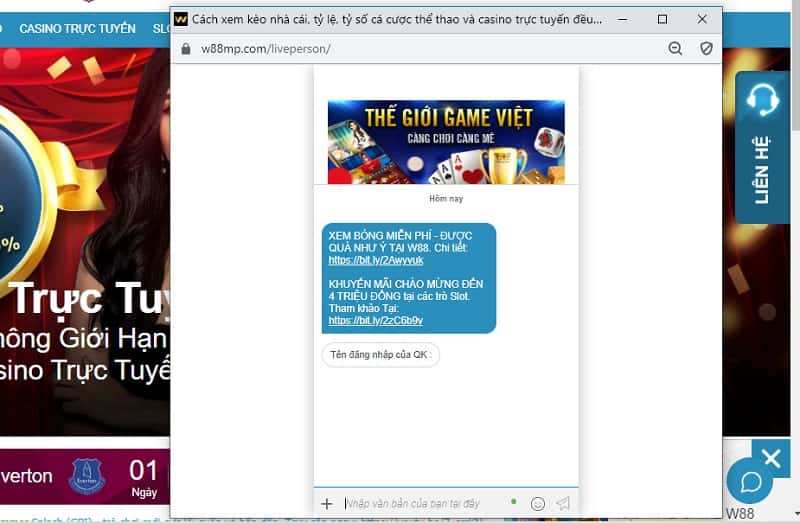Viewport: 800px width, 523px height.
Task: Click THẾ GIỚI GAME VIỆT banner image
Action: [446, 142]
